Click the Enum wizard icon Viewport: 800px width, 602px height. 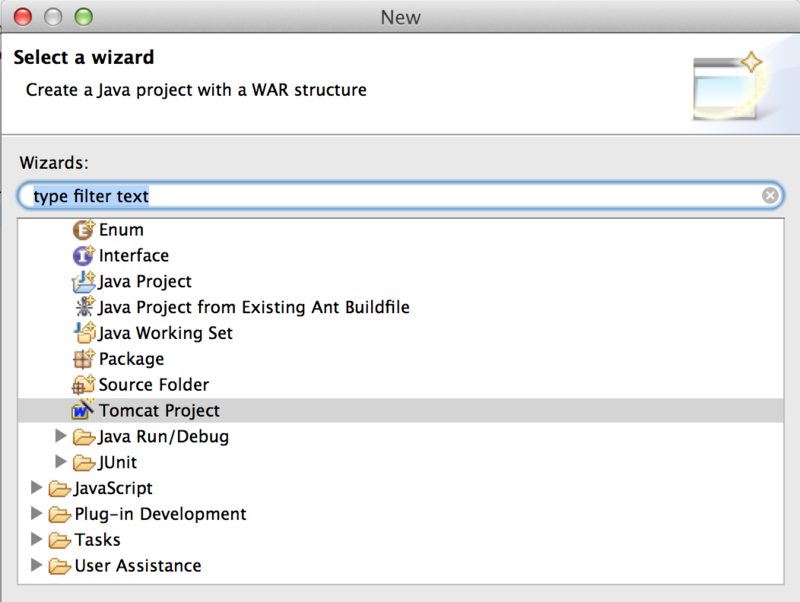pos(83,230)
